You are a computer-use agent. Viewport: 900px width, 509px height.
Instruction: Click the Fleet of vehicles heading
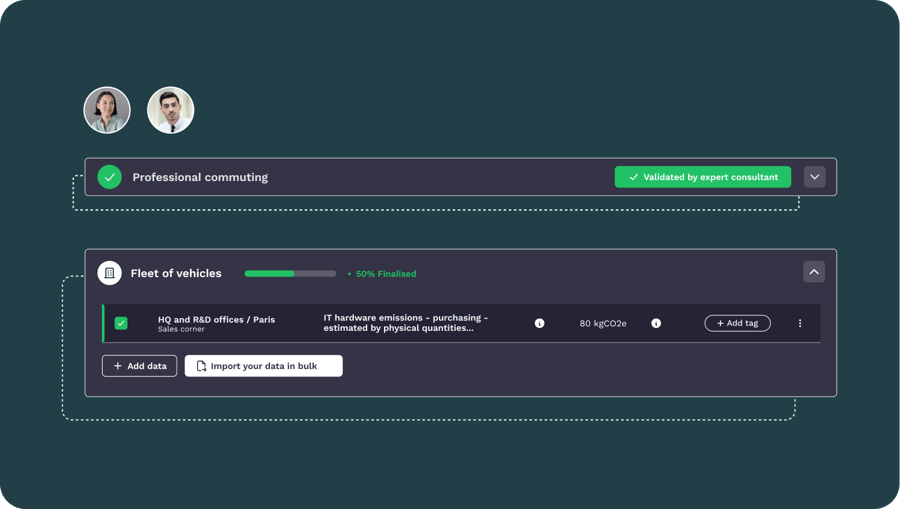176,274
